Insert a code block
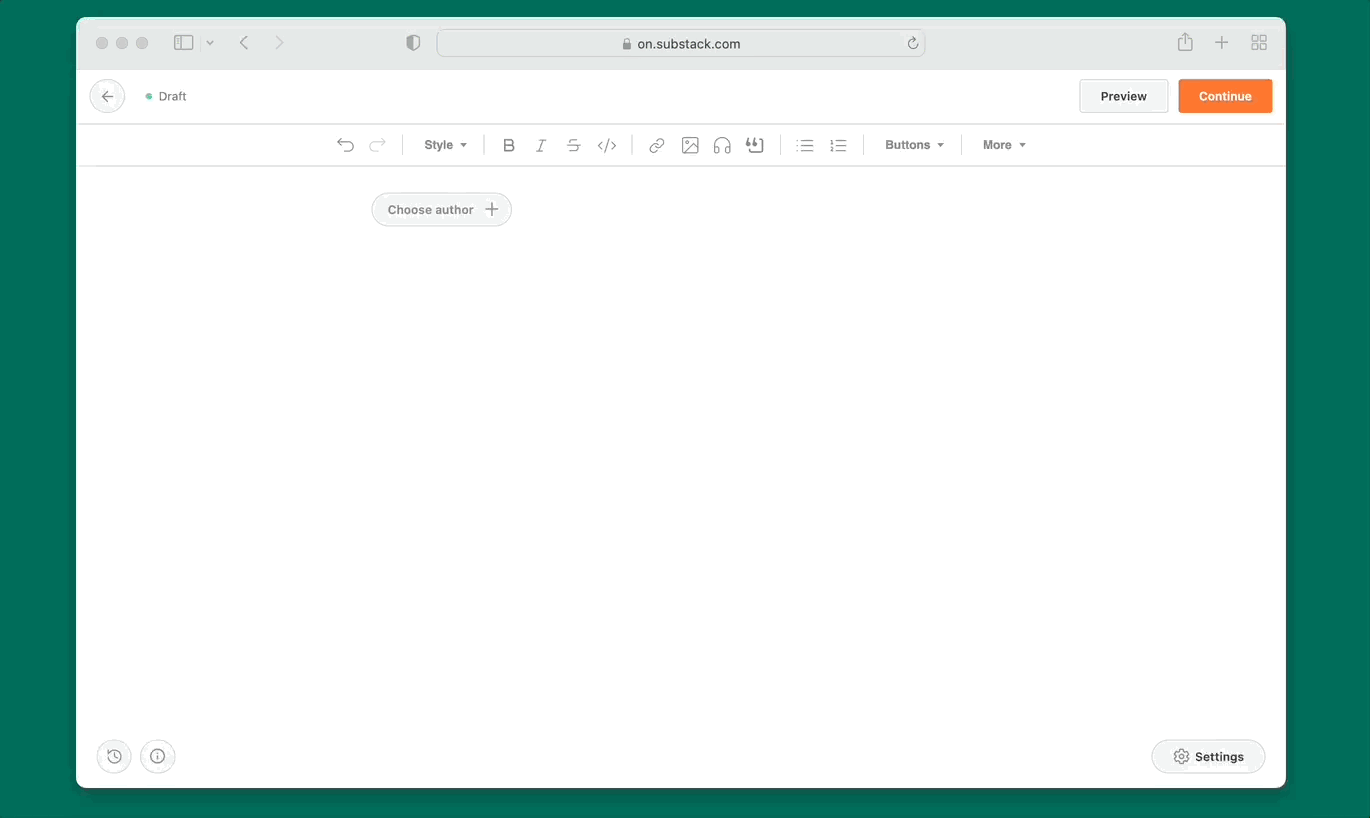Screen dimensions: 1370x818 (607, 145)
